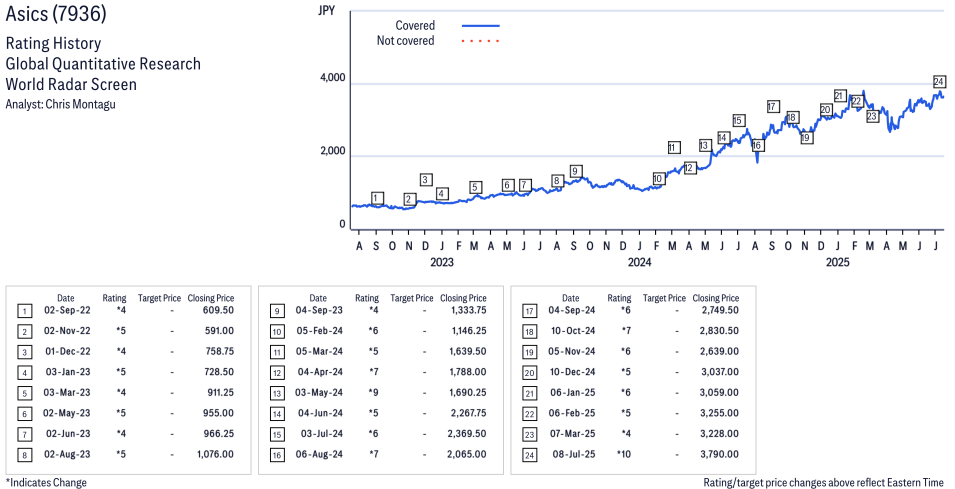Click the JPY axis label
The width and height of the screenshot is (955, 489).
pyautogui.click(x=327, y=10)
